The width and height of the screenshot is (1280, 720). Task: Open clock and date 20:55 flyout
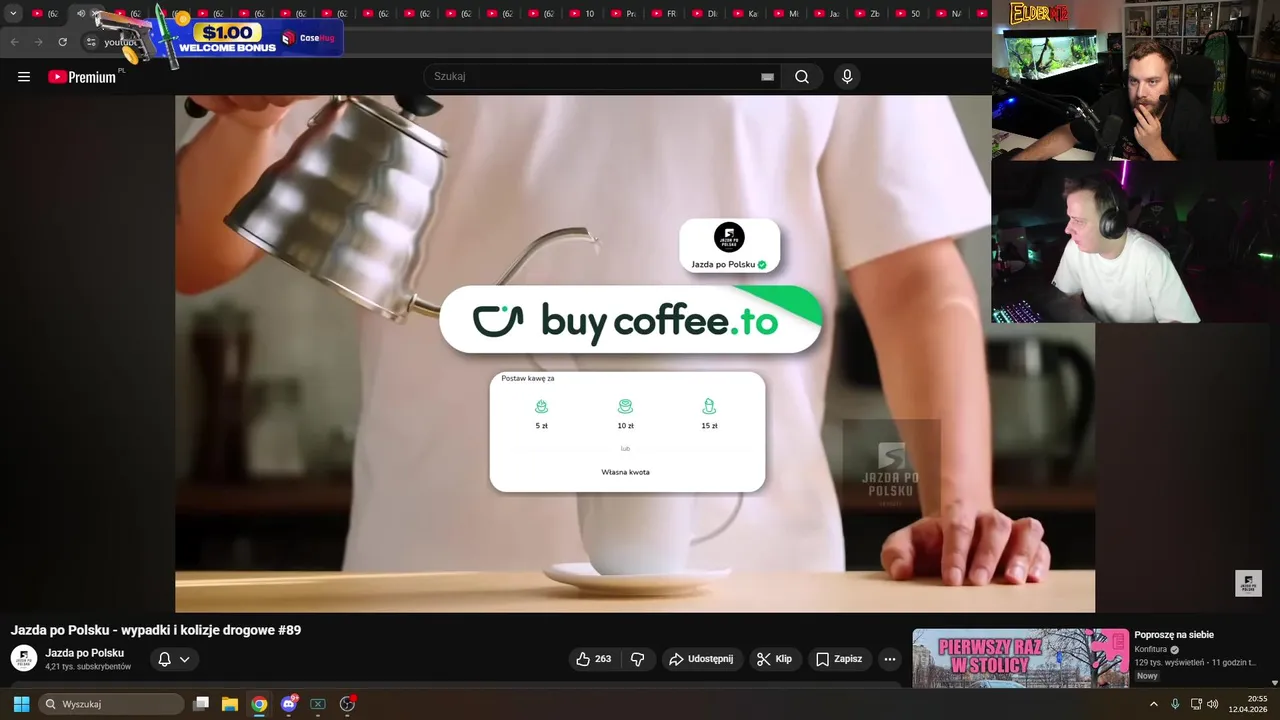tap(1249, 704)
